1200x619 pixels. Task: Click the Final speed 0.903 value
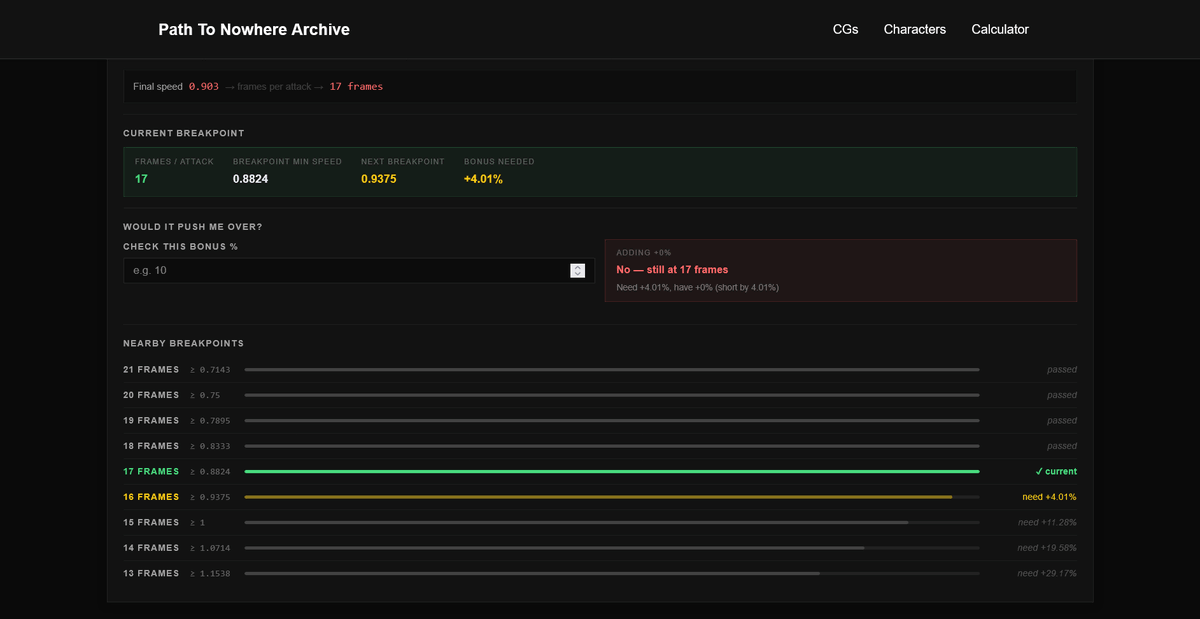pos(204,86)
